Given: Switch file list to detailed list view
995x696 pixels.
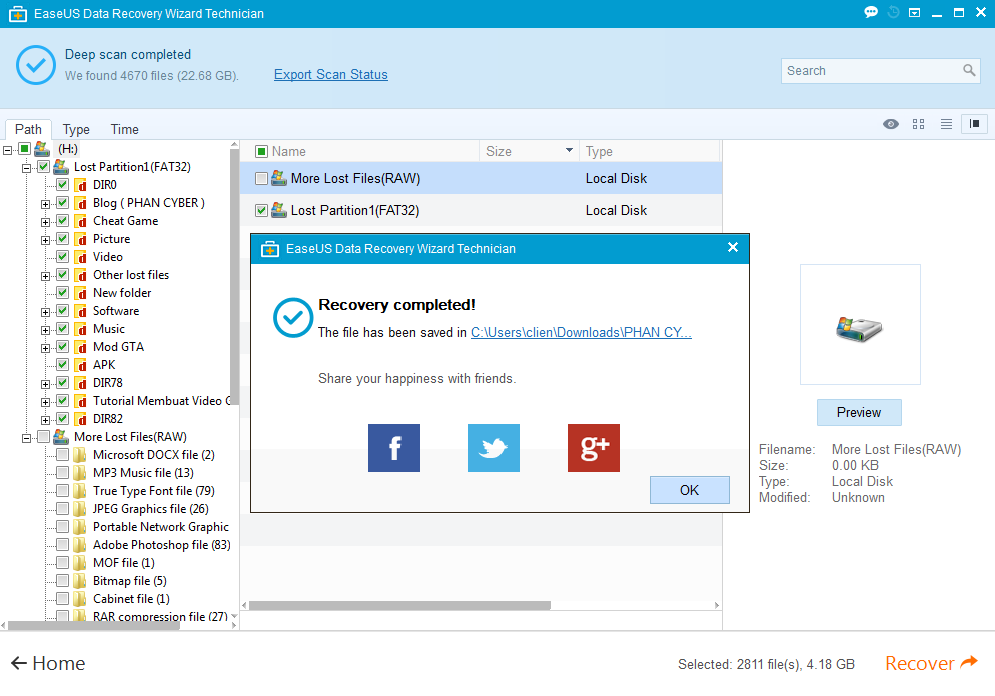Looking at the screenshot, I should (946, 124).
